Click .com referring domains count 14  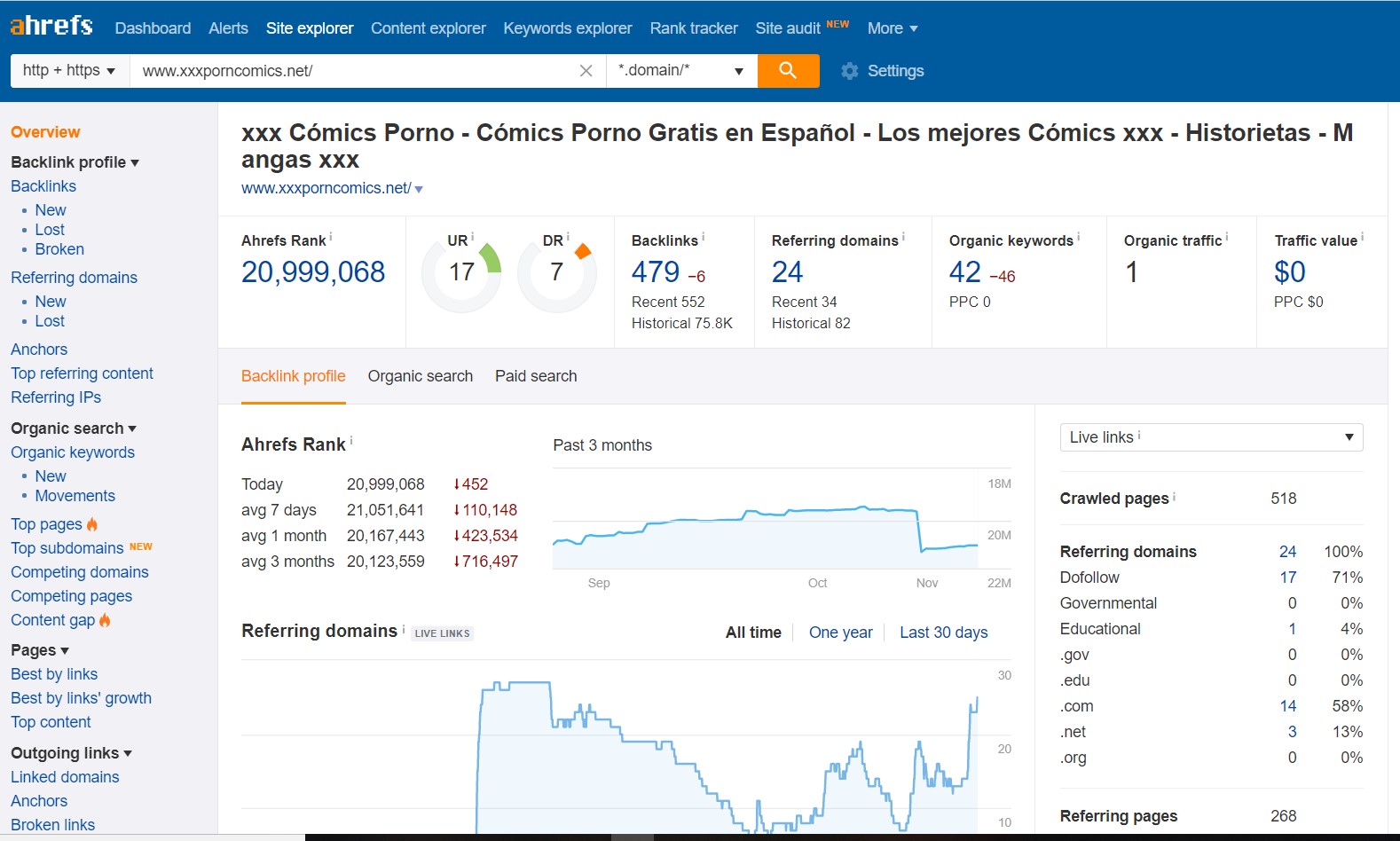pyautogui.click(x=1288, y=706)
